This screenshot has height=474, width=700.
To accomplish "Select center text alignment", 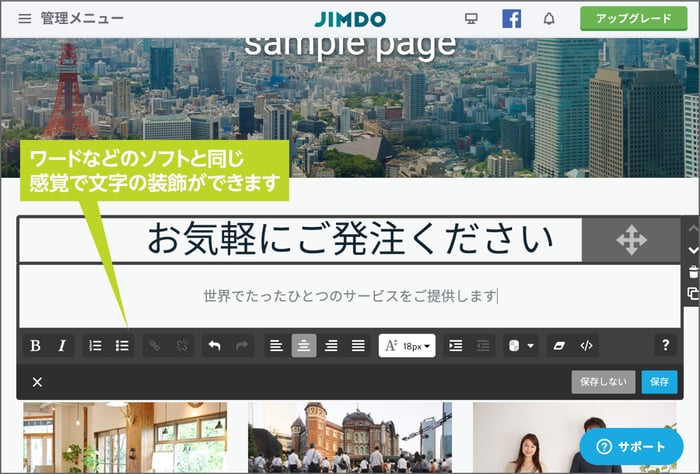I will coord(304,345).
